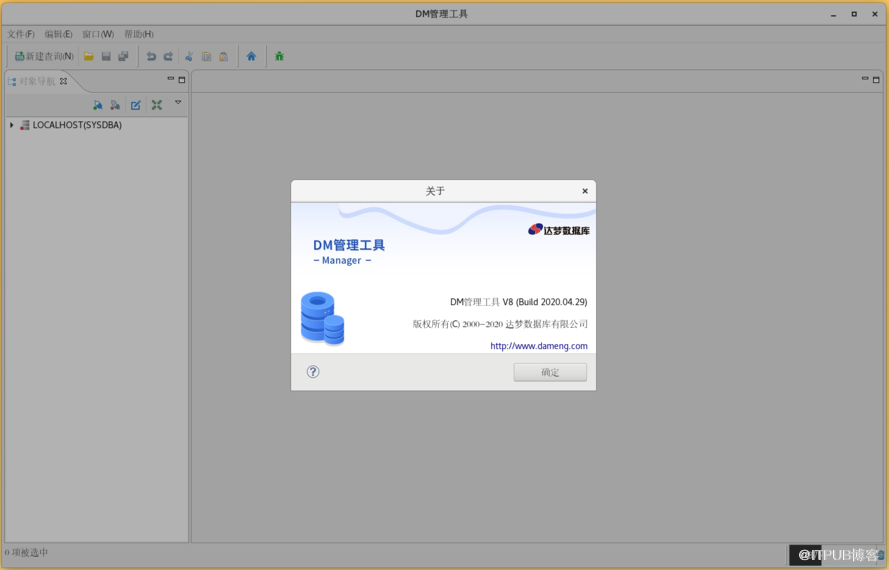Select the 对象导航 tab
The height and width of the screenshot is (570, 889).
point(37,81)
